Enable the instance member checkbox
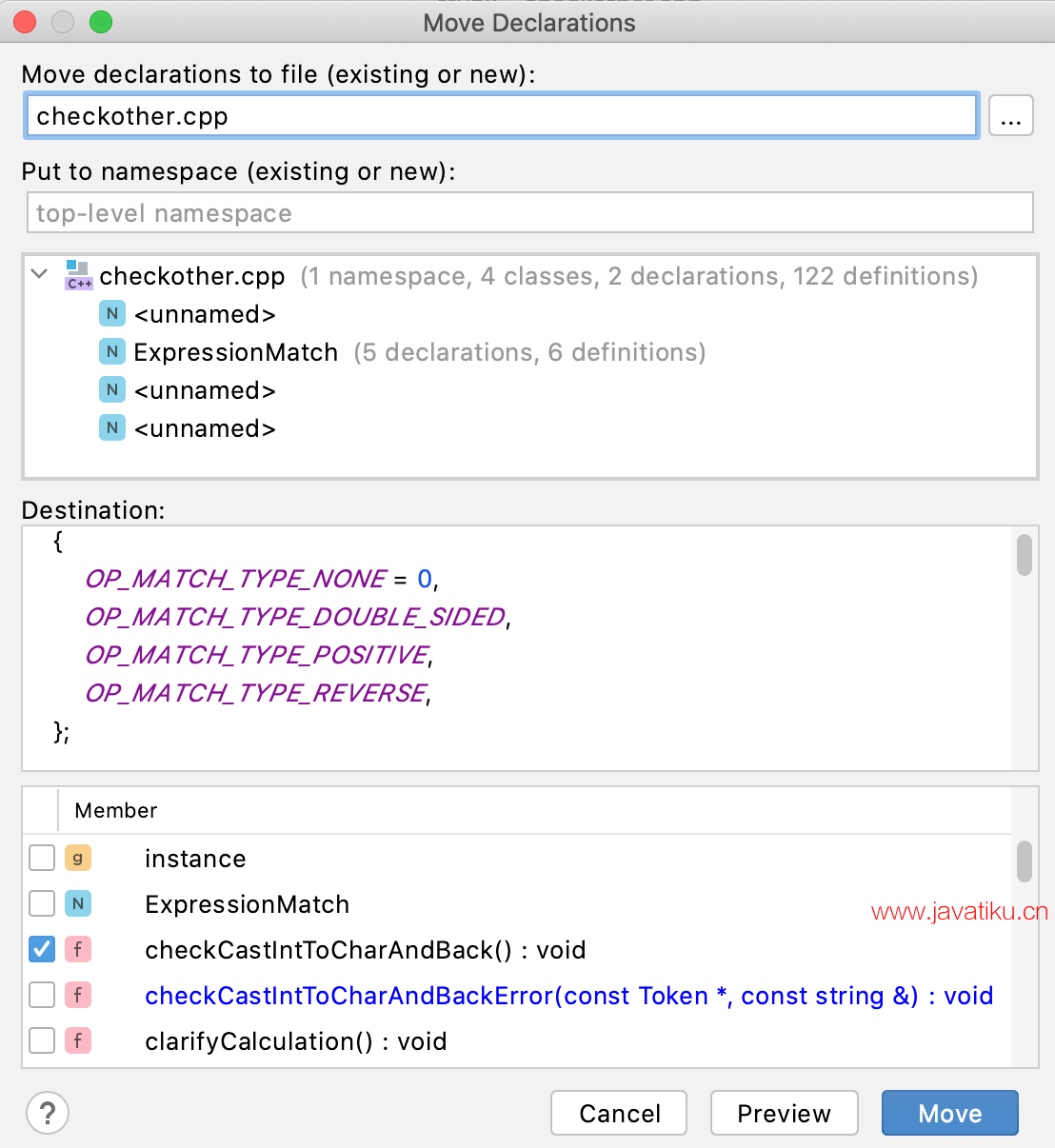 (42, 858)
